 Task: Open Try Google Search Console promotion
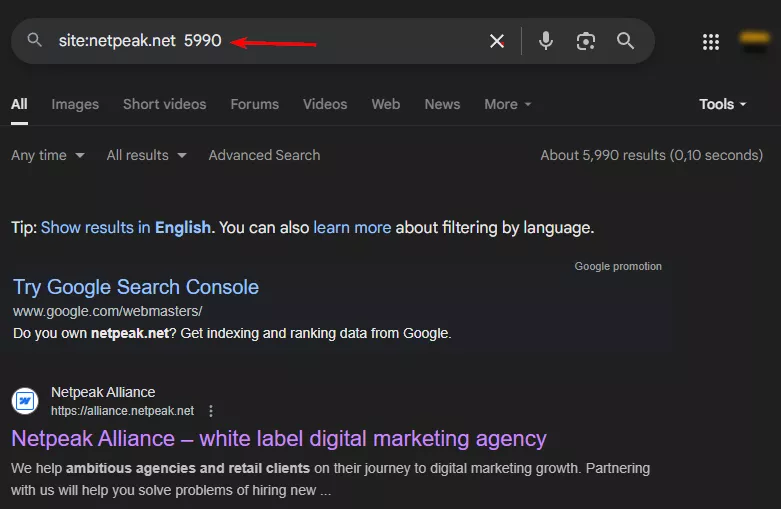[x=135, y=287]
